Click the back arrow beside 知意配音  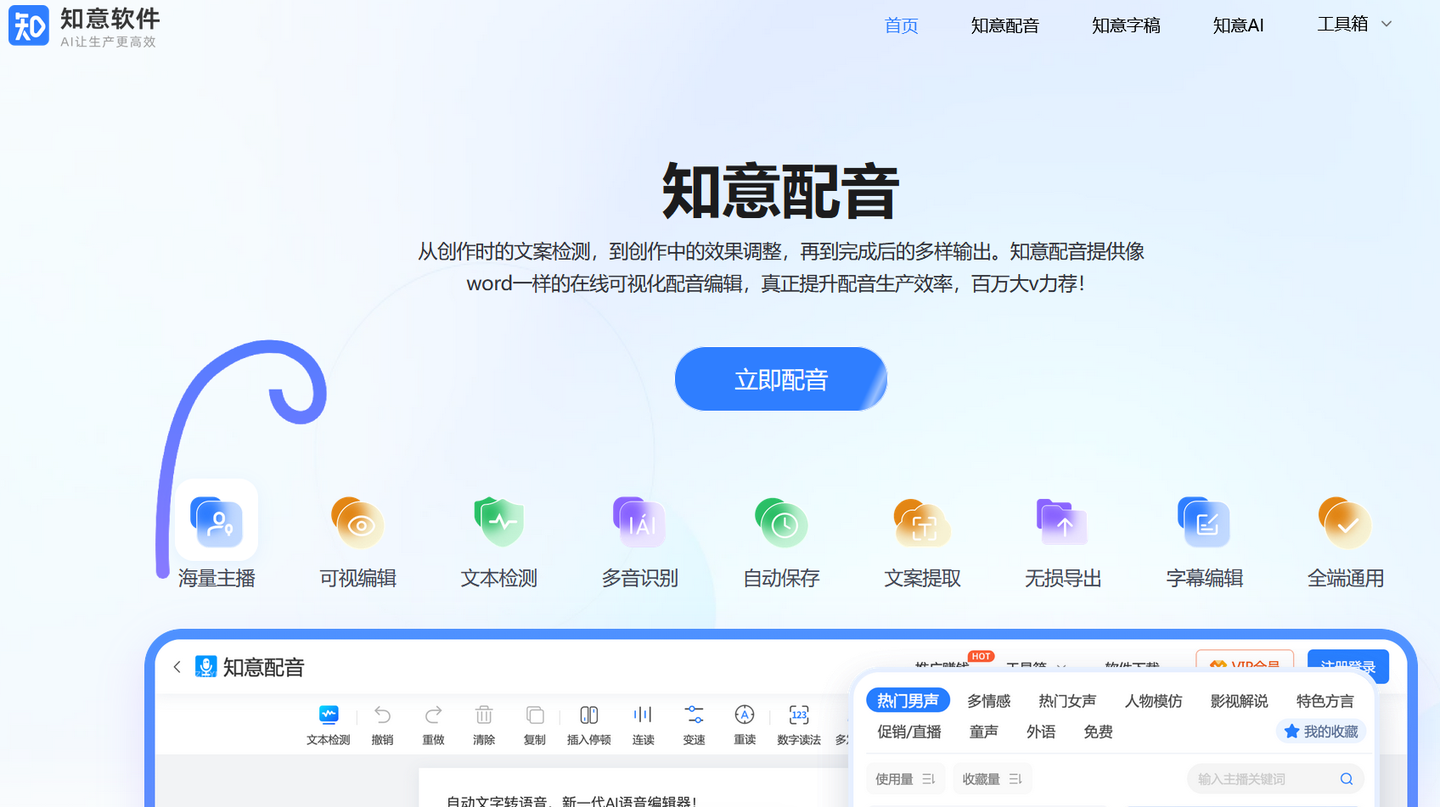pos(177,667)
